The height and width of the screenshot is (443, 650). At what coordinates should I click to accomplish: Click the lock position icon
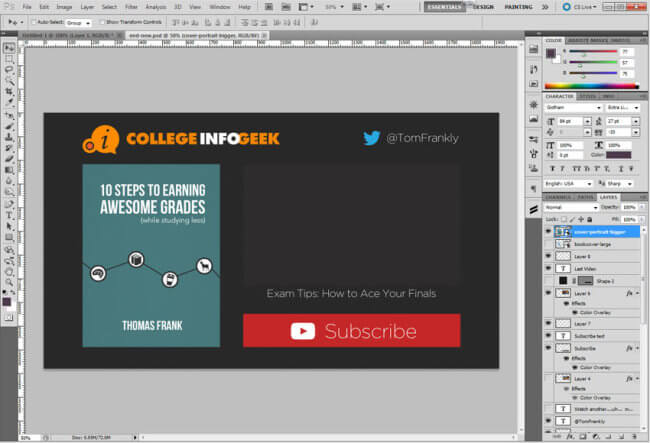point(581,219)
